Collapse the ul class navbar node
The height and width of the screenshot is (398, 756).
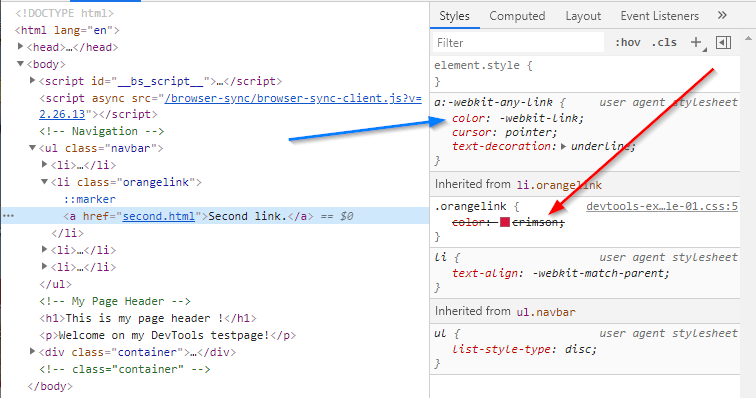[x=32, y=148]
